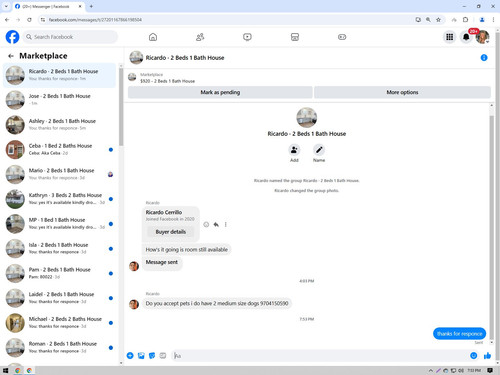
Task: Open the Windows Start button
Action: [x=5, y=370]
